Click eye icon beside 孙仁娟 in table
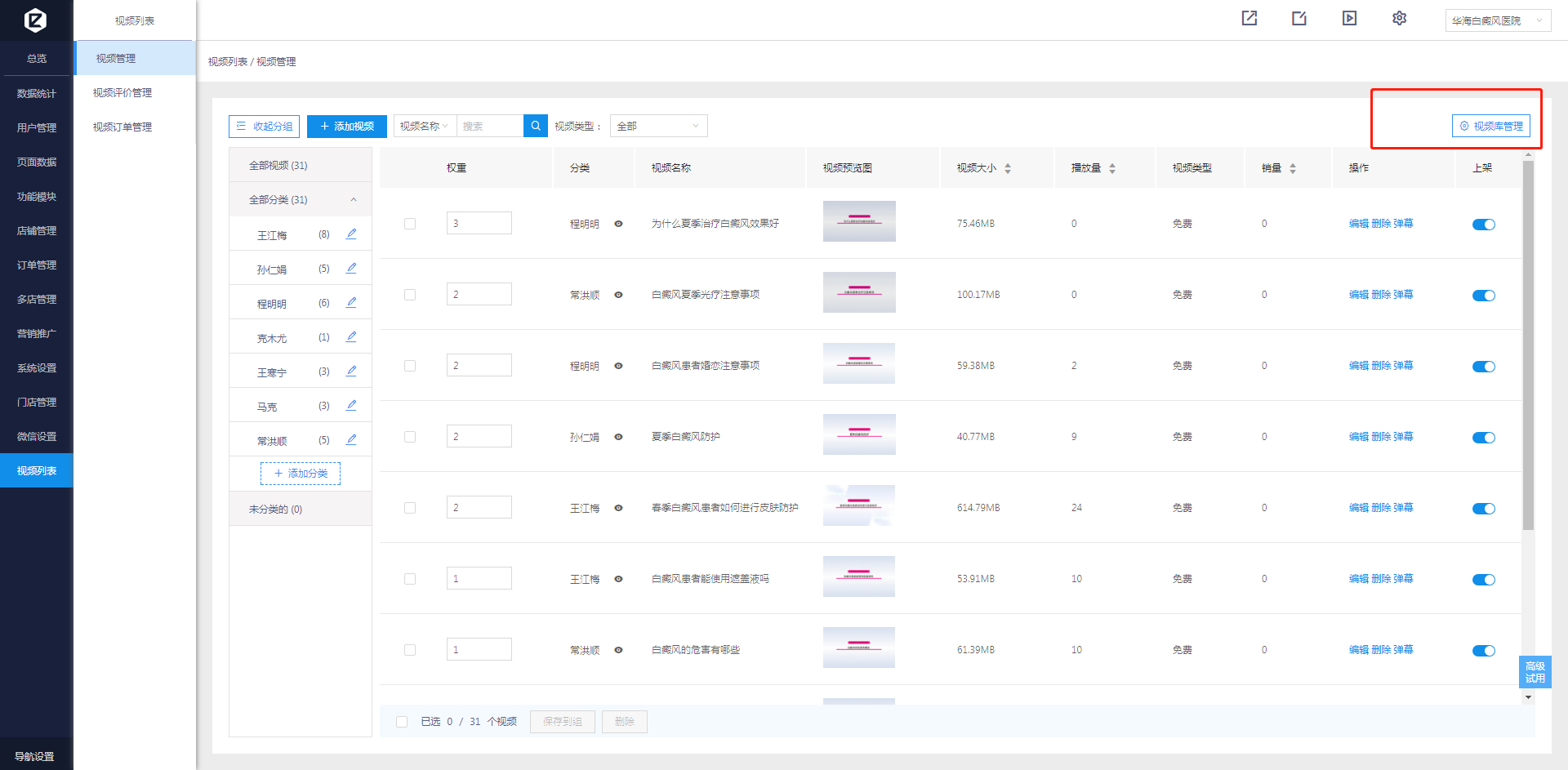 pyautogui.click(x=618, y=437)
